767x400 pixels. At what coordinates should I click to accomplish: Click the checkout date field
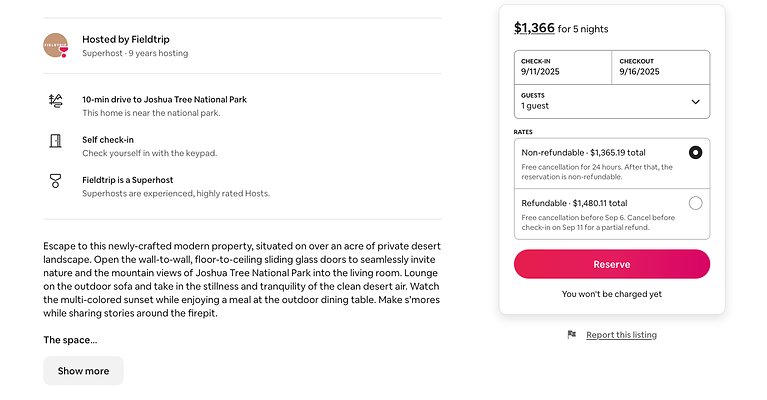click(660, 67)
